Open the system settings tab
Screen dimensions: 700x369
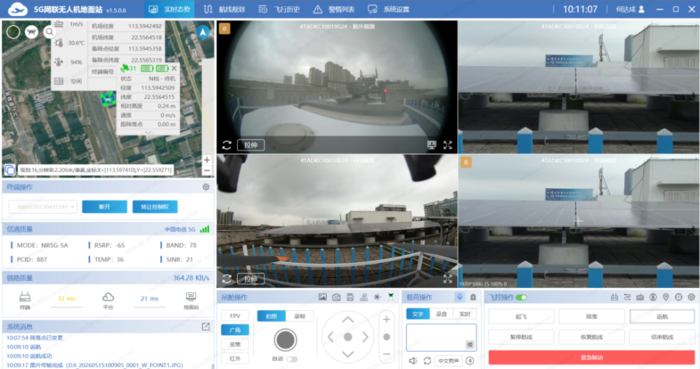(388, 9)
